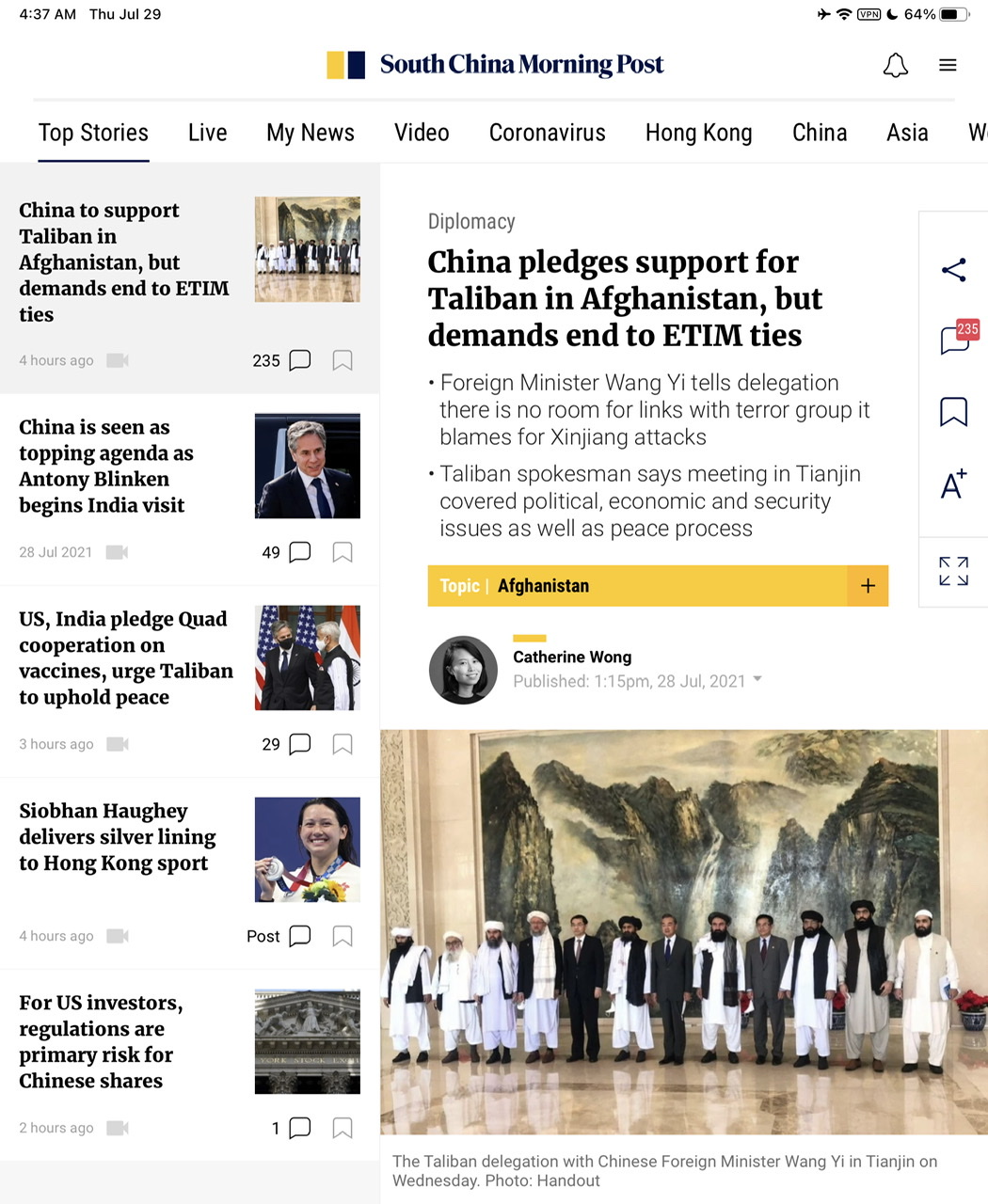Share the article using the share icon
Image resolution: width=988 pixels, height=1204 pixels.
coord(953,270)
